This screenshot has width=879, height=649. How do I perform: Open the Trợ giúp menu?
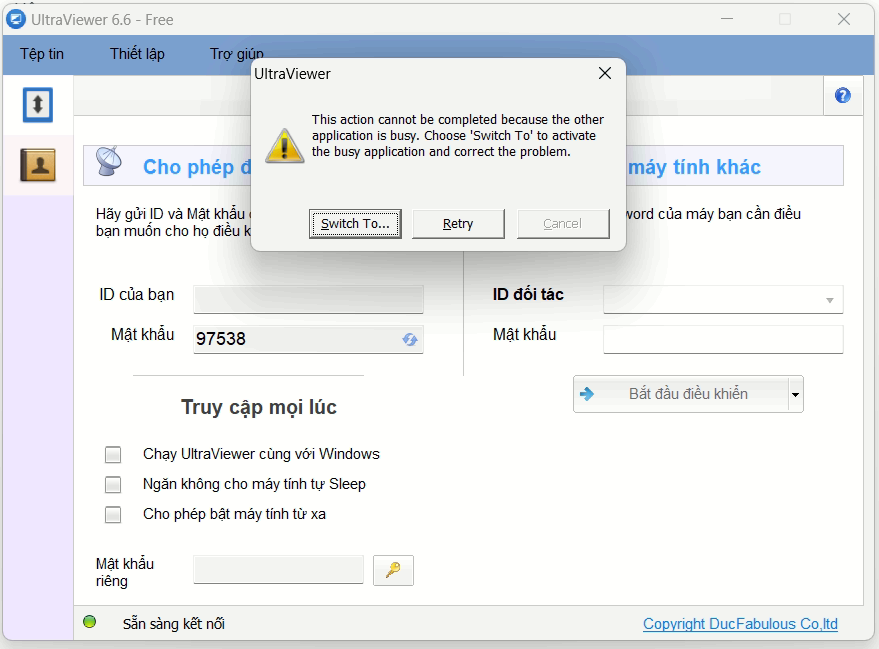pos(237,54)
